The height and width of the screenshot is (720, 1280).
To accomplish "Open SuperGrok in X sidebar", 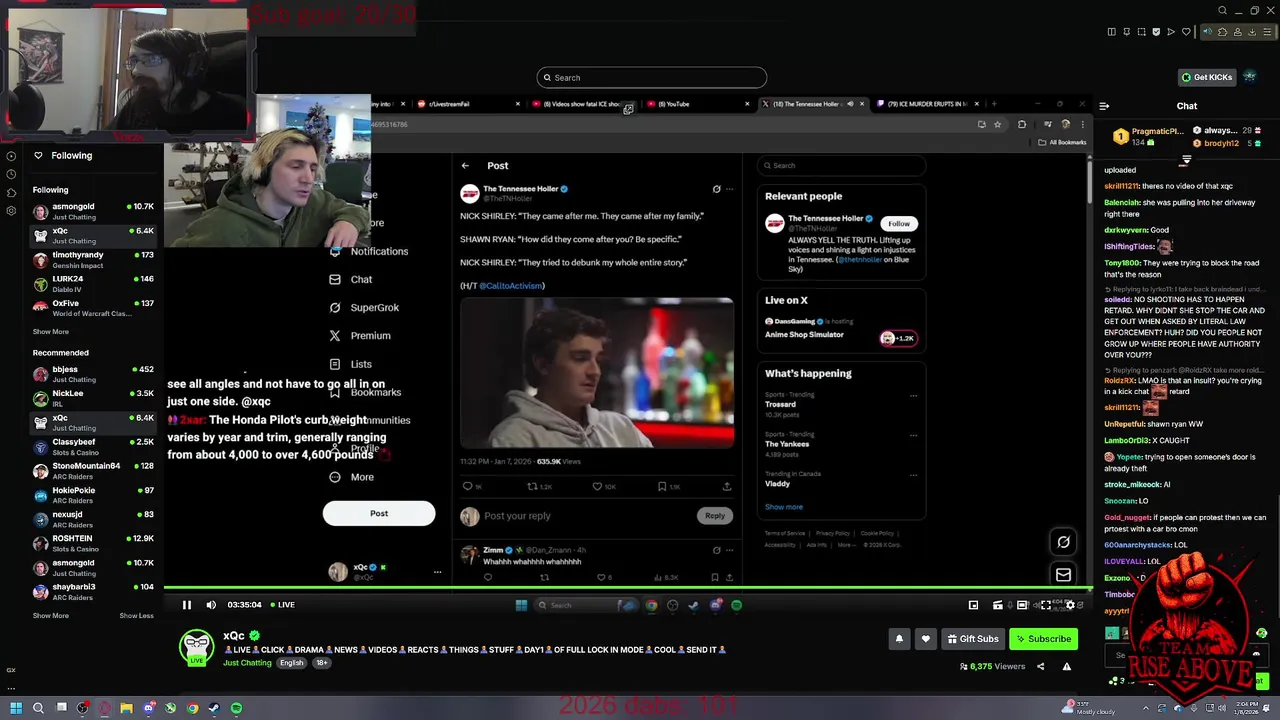I will click(365, 308).
